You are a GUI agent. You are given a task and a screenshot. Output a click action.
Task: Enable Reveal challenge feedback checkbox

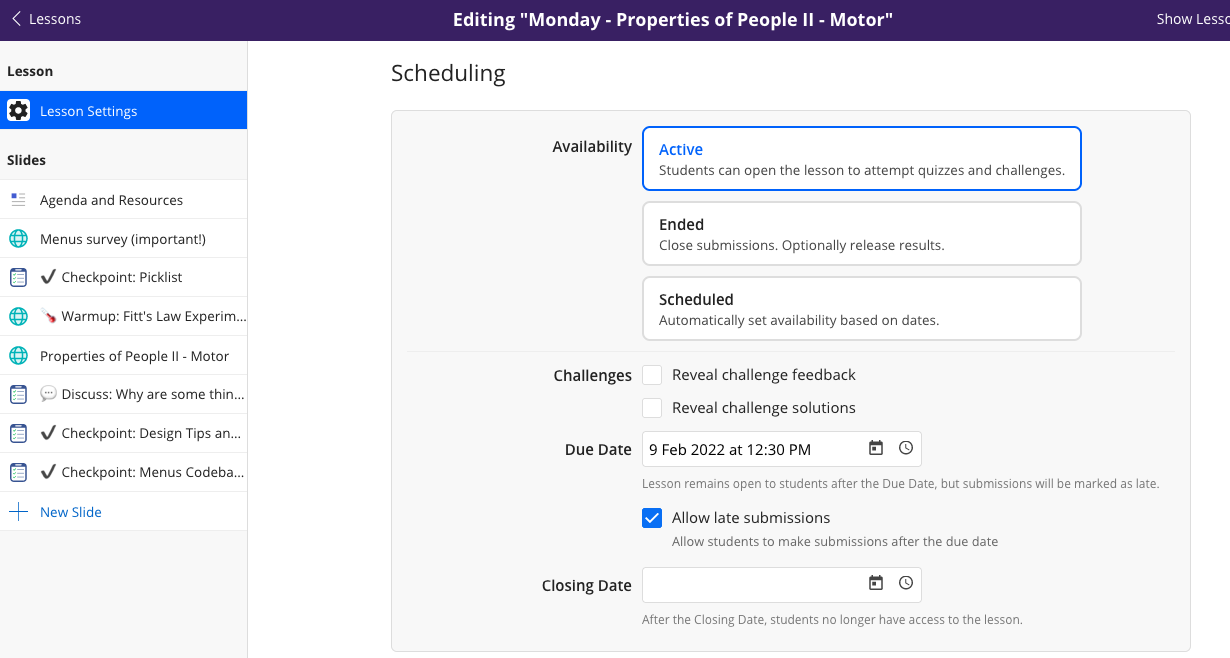tap(652, 375)
